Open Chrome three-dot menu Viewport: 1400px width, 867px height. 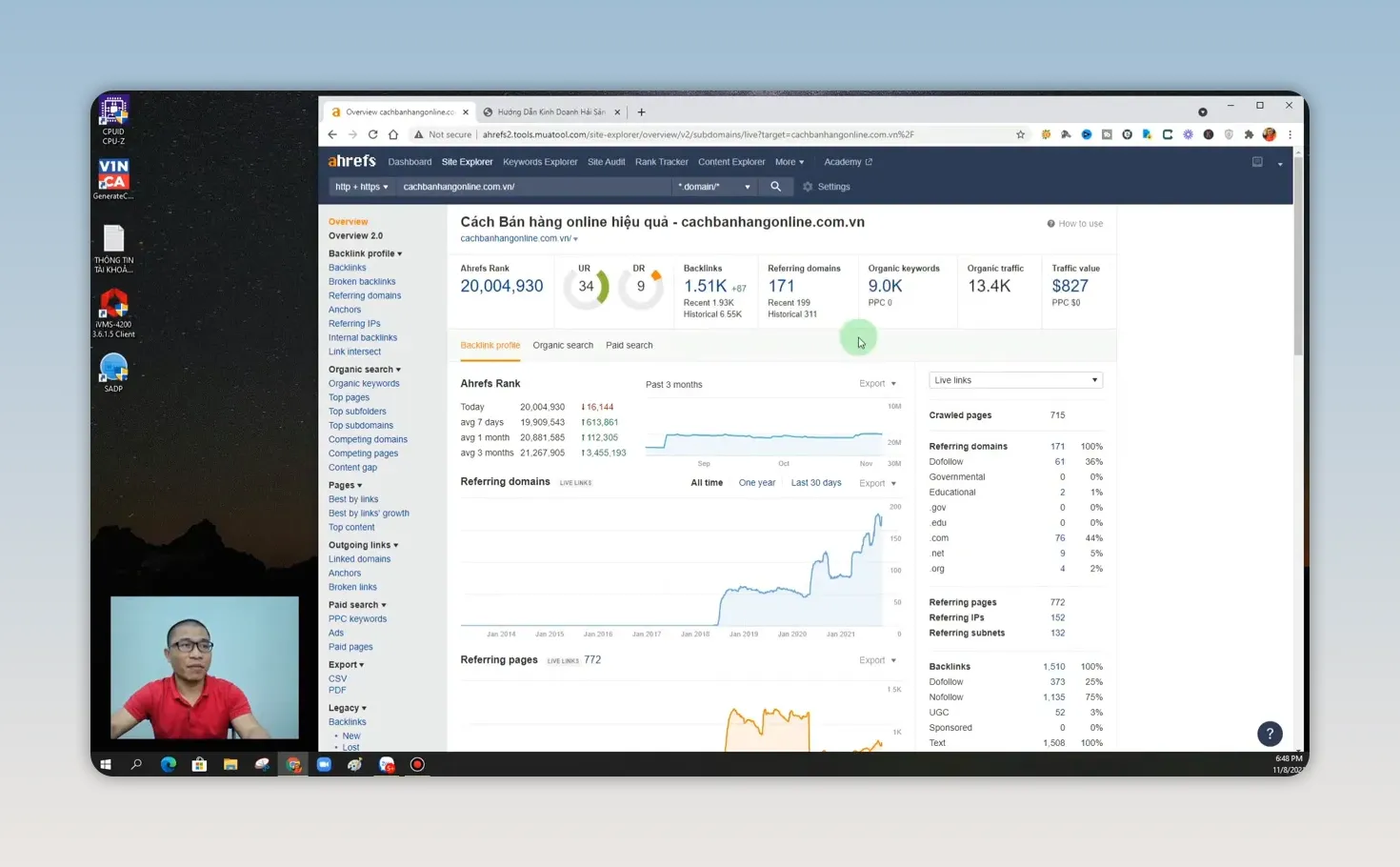click(x=1290, y=134)
